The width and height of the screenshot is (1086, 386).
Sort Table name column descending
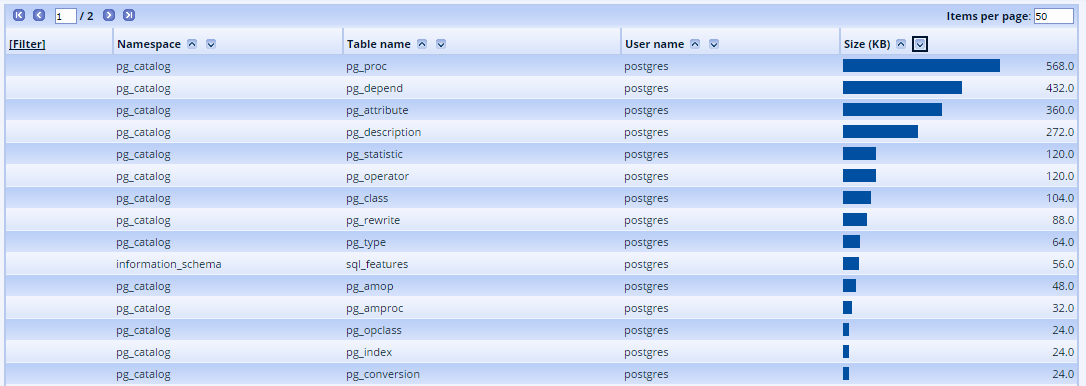click(440, 44)
